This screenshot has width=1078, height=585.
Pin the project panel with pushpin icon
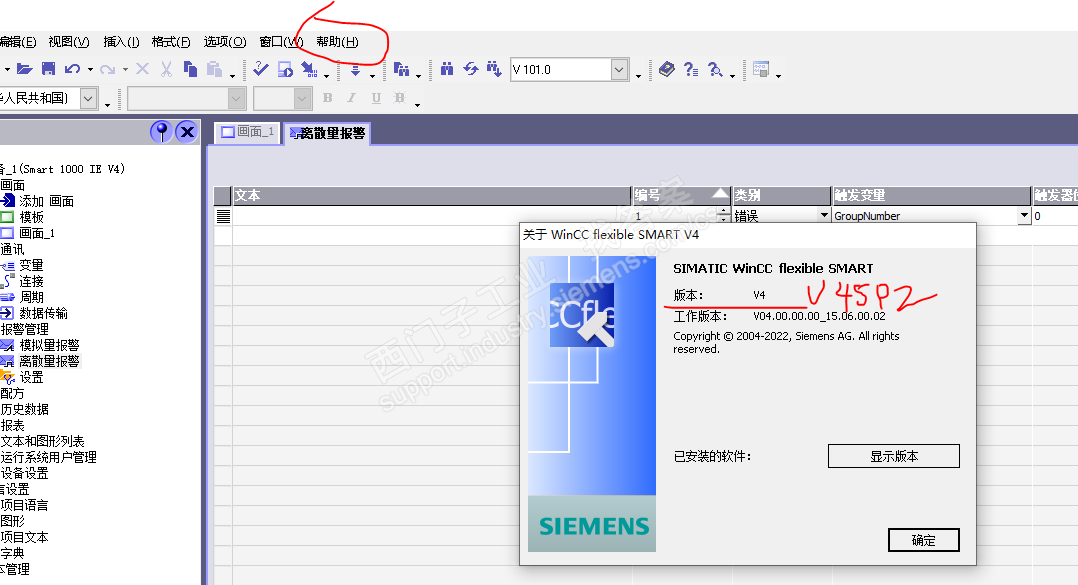point(162,131)
